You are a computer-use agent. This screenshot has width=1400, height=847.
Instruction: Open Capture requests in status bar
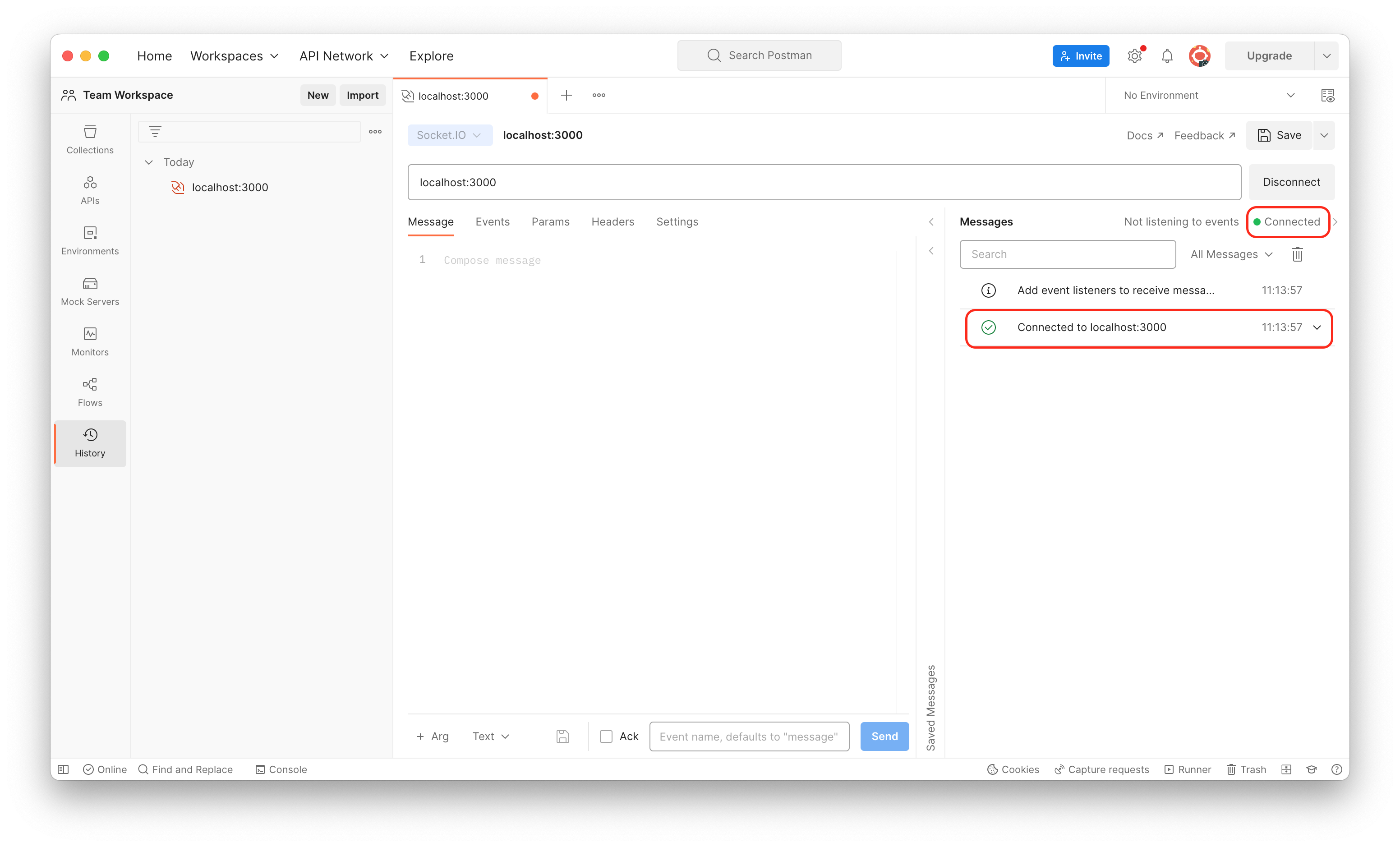[1101, 769]
